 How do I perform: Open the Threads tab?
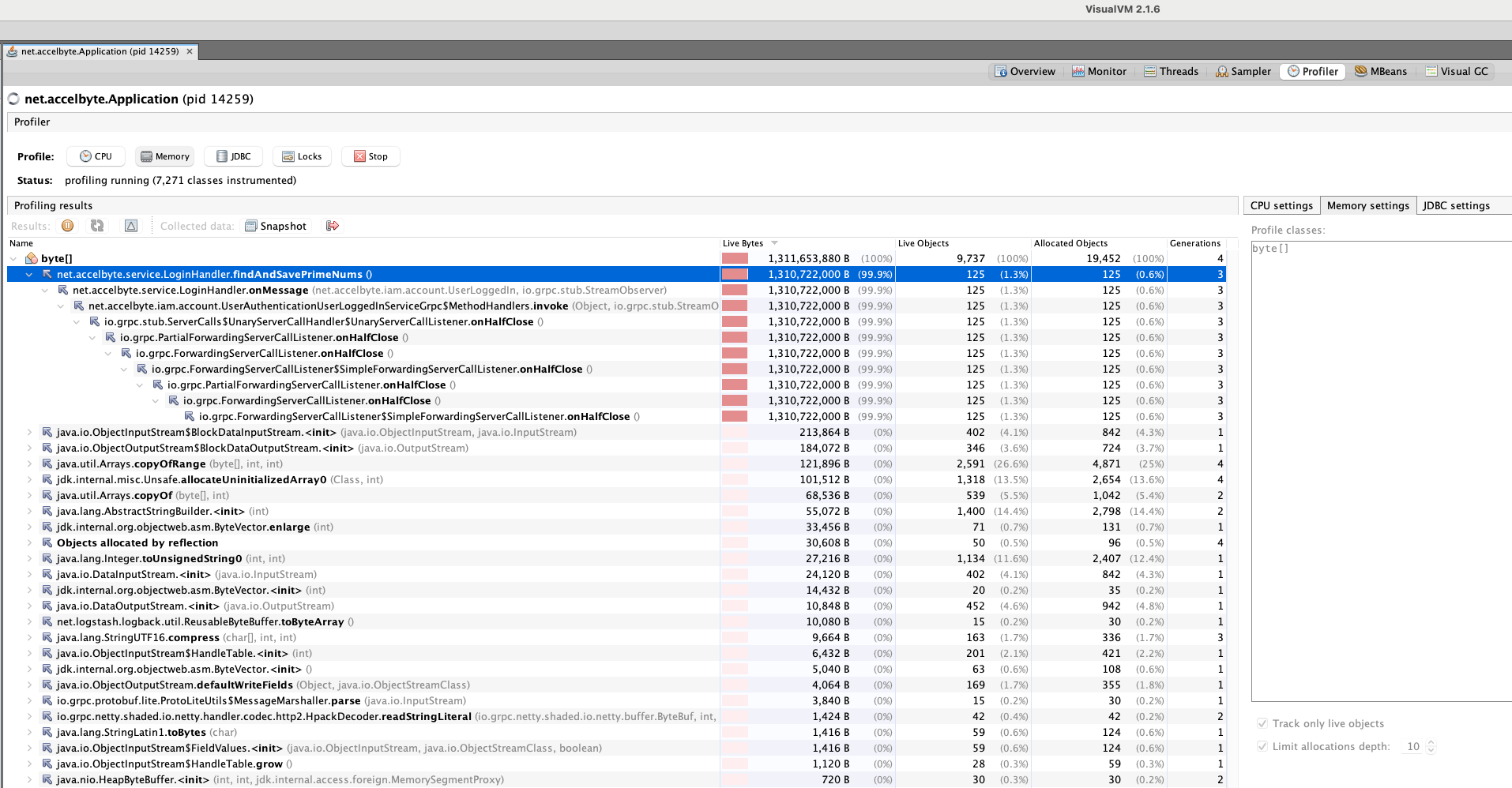click(1171, 71)
